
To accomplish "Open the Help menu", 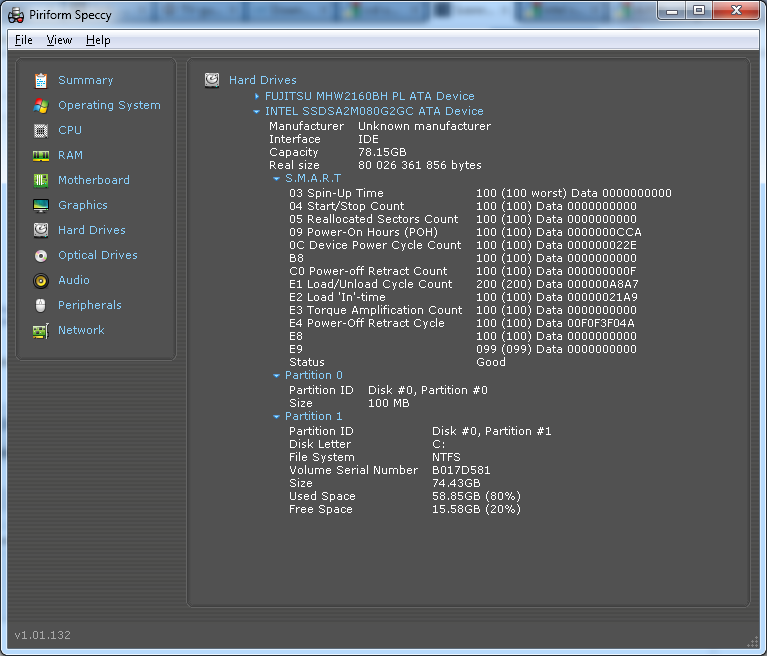I will point(98,40).
